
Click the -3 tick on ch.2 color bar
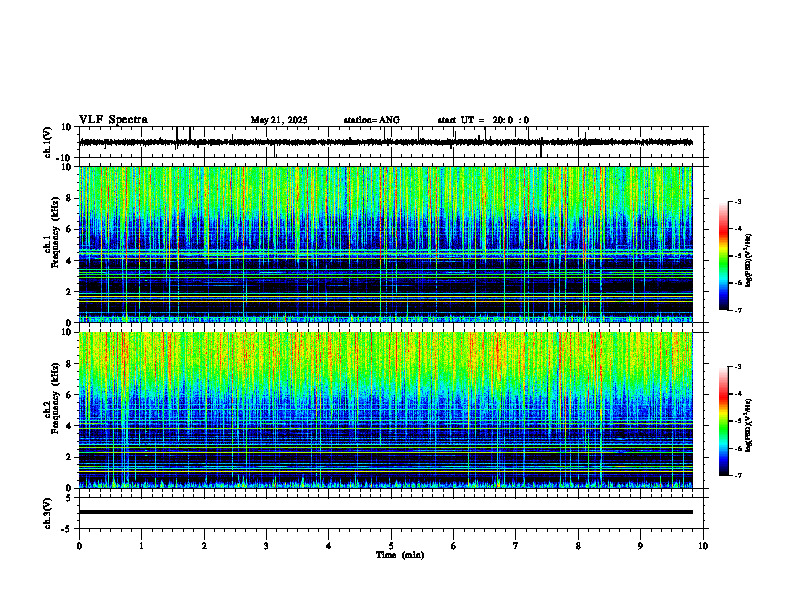[x=737, y=367]
